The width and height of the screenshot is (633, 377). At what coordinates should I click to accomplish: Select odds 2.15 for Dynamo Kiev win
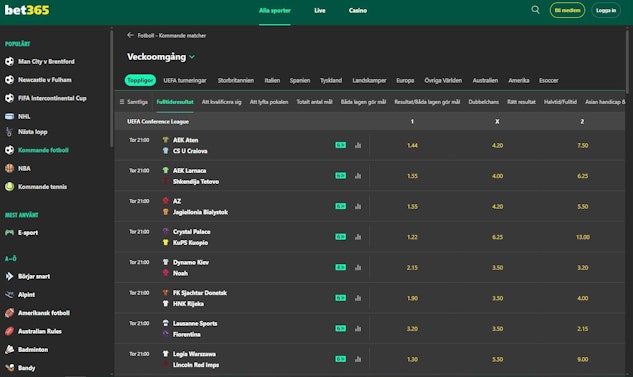pos(412,268)
